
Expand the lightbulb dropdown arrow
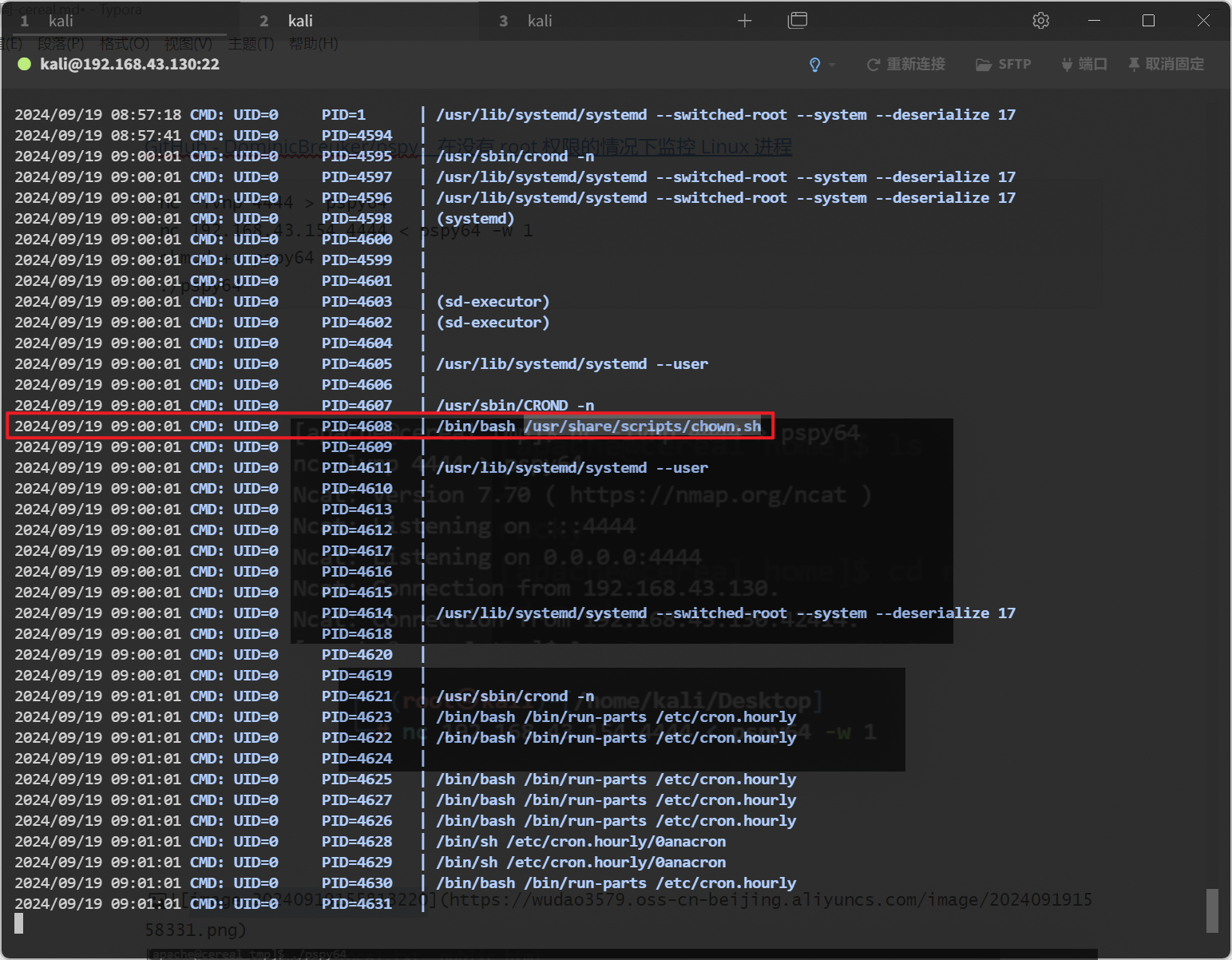pyautogui.click(x=832, y=65)
